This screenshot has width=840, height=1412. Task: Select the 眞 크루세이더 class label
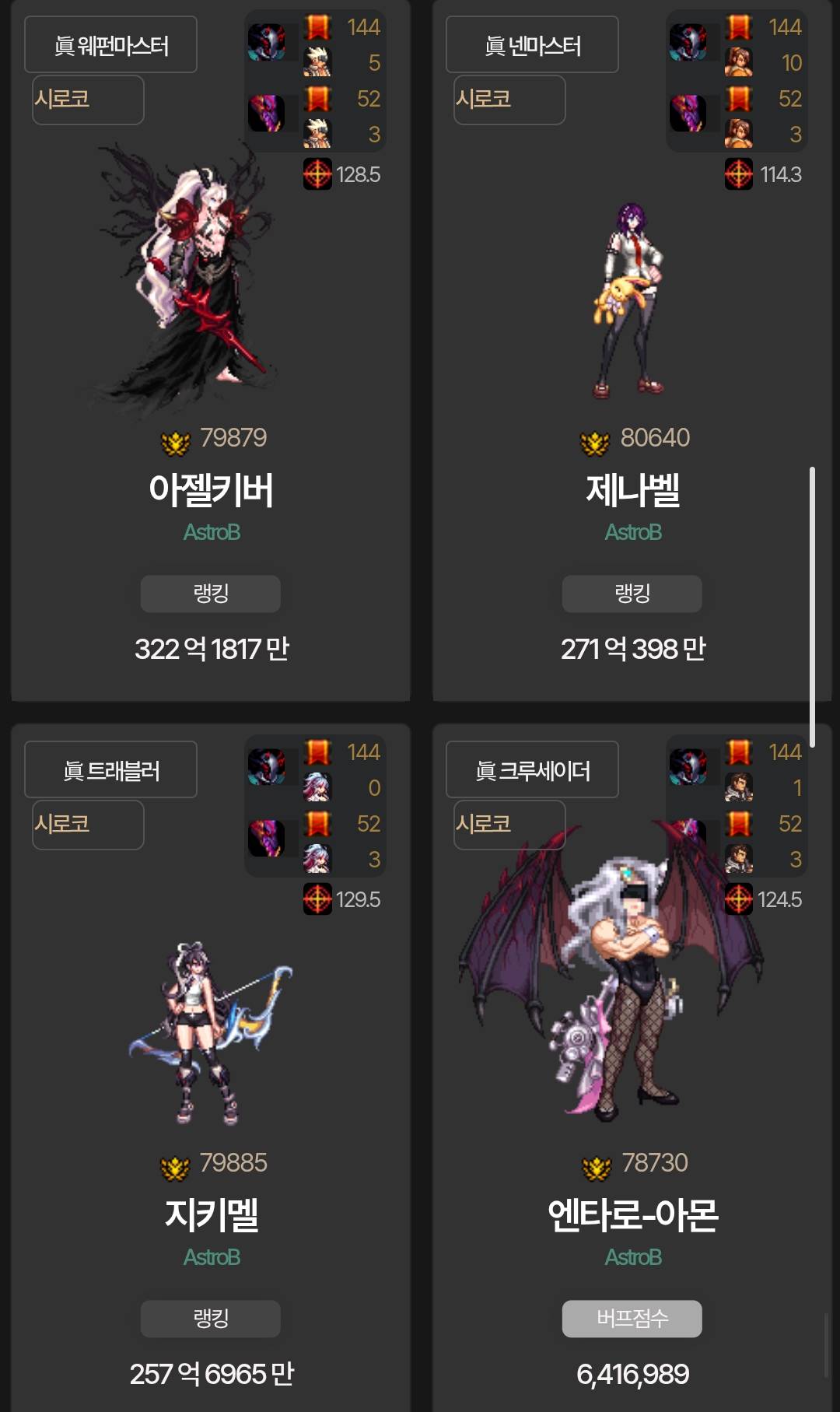click(532, 770)
